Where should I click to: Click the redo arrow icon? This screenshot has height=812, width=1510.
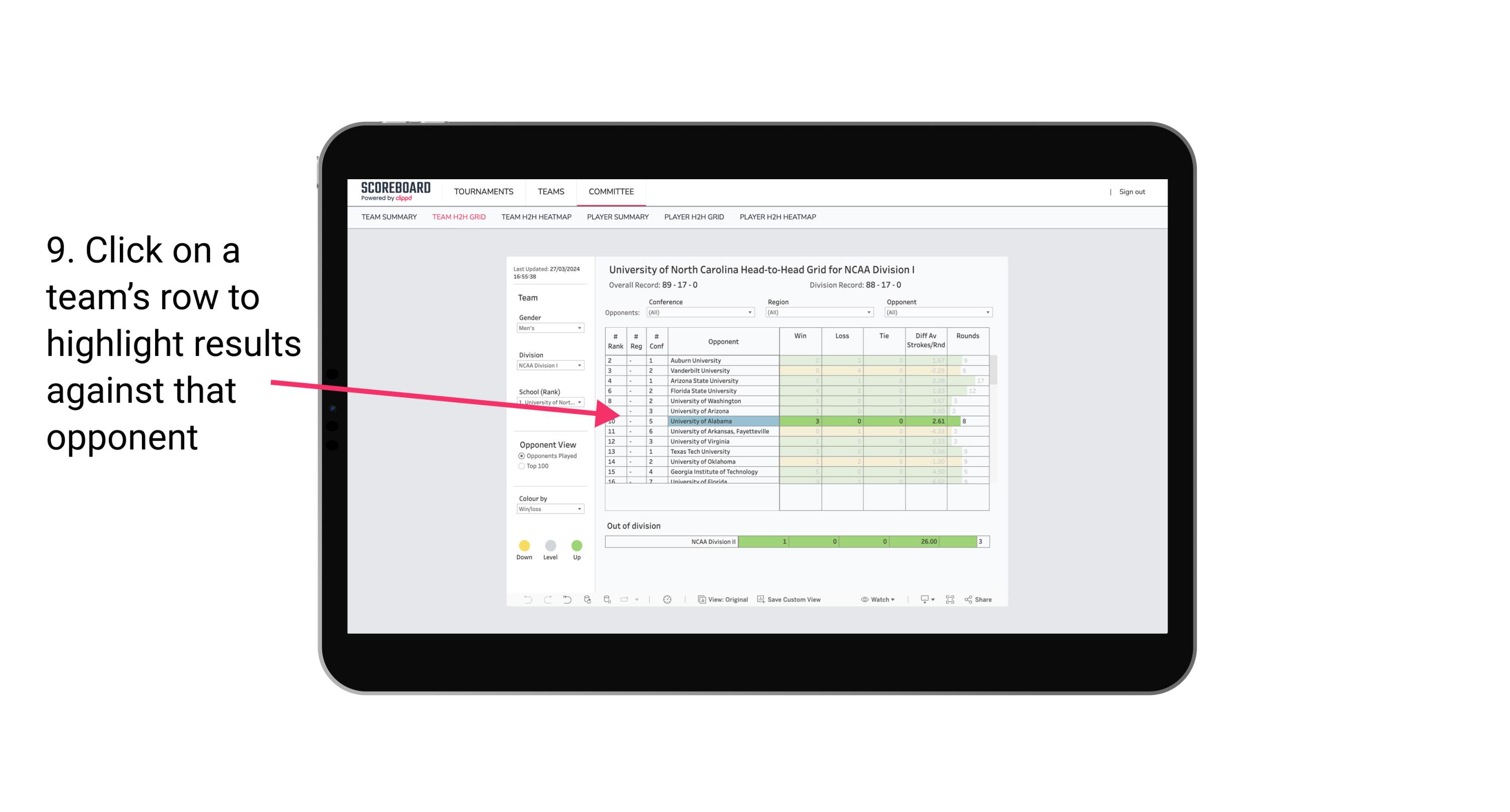coord(547,600)
